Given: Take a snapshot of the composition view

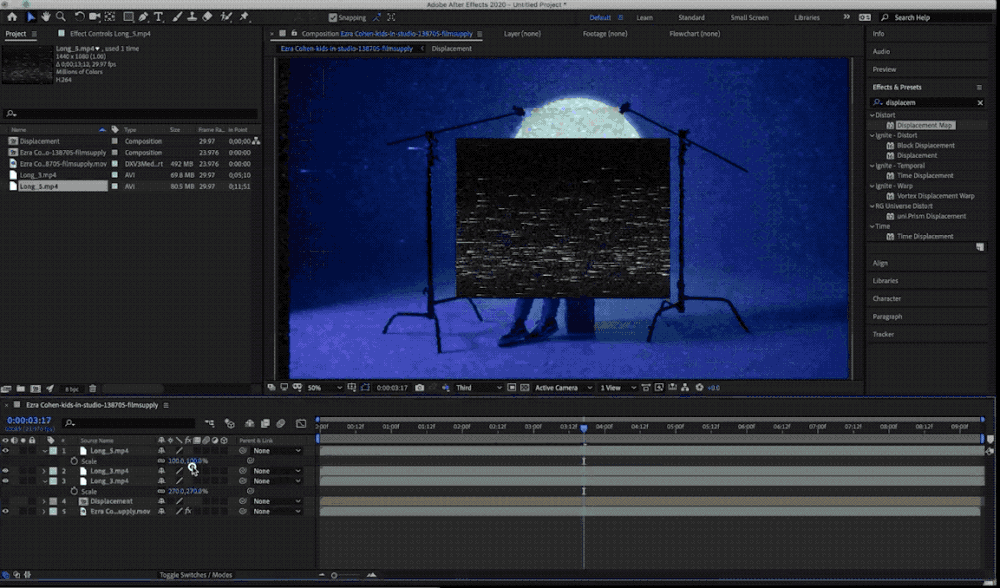Looking at the screenshot, I should click(420, 388).
